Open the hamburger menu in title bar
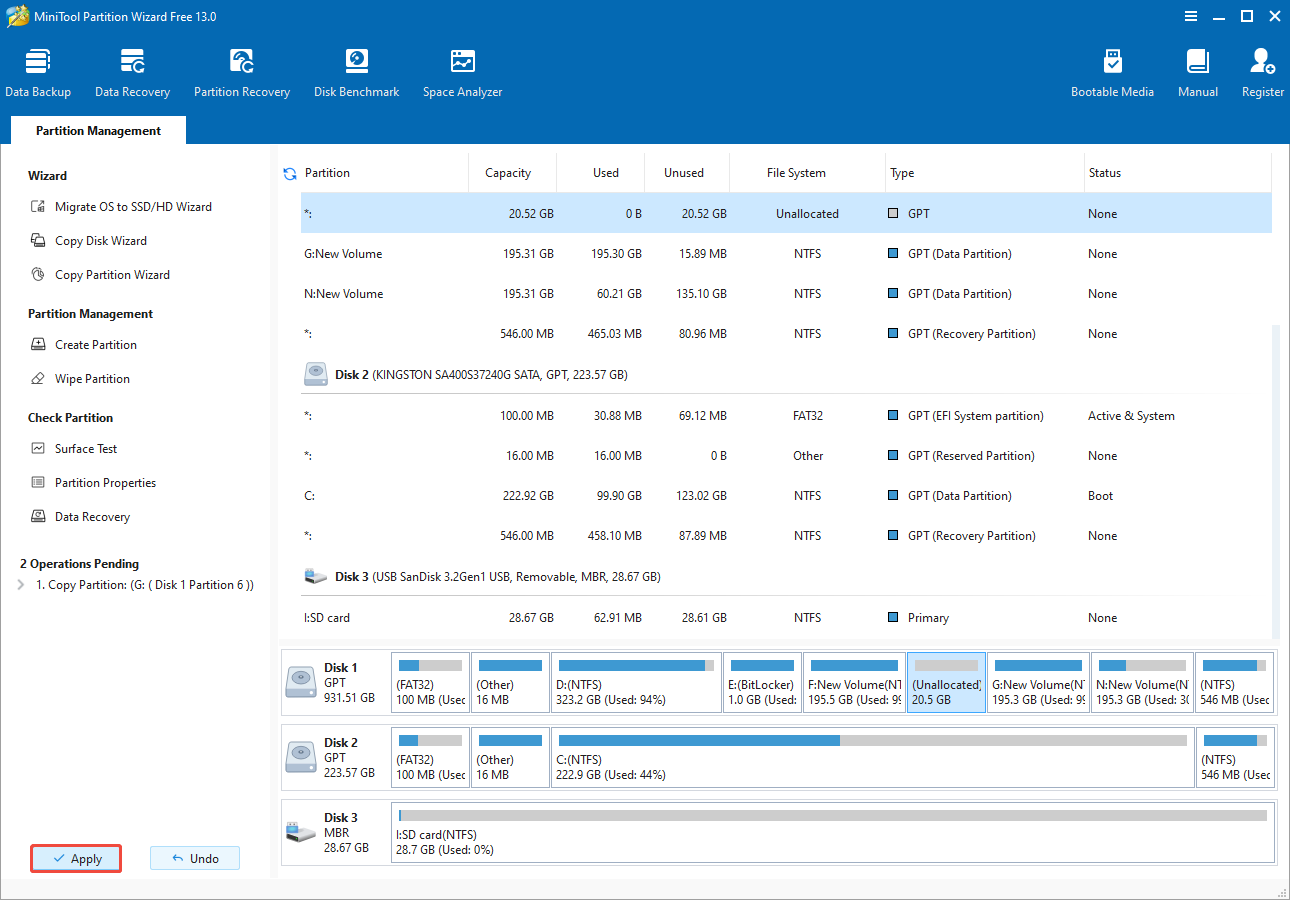This screenshot has width=1290, height=900. 1191,16
